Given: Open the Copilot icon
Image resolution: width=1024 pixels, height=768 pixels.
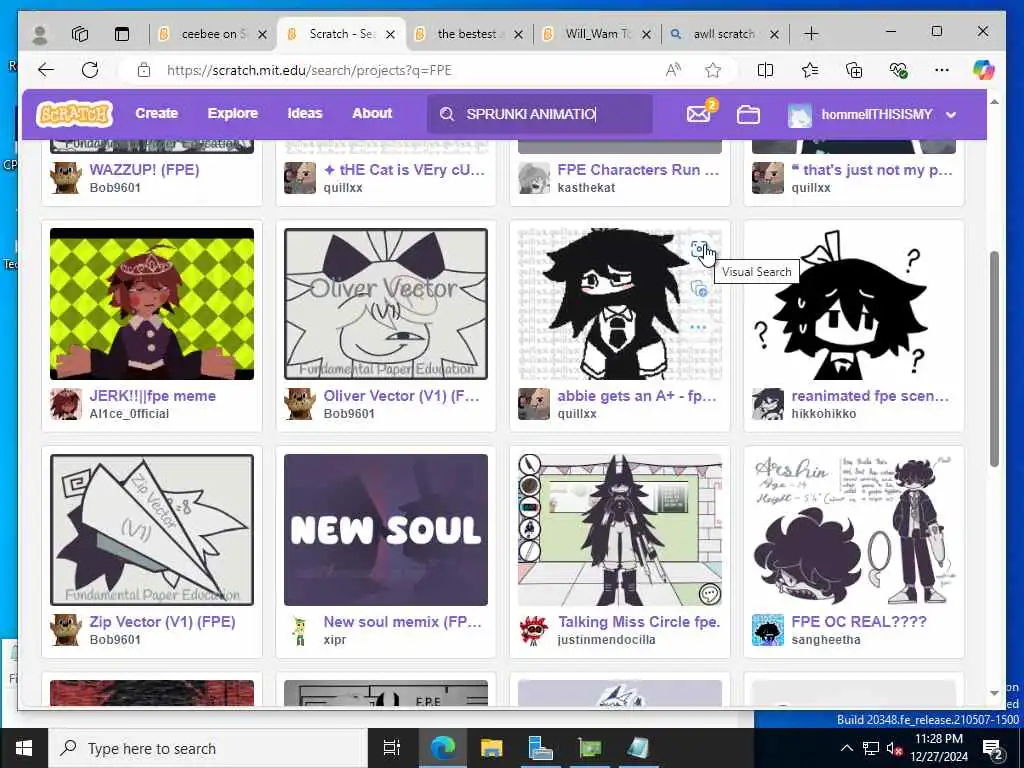Looking at the screenshot, I should tap(983, 70).
